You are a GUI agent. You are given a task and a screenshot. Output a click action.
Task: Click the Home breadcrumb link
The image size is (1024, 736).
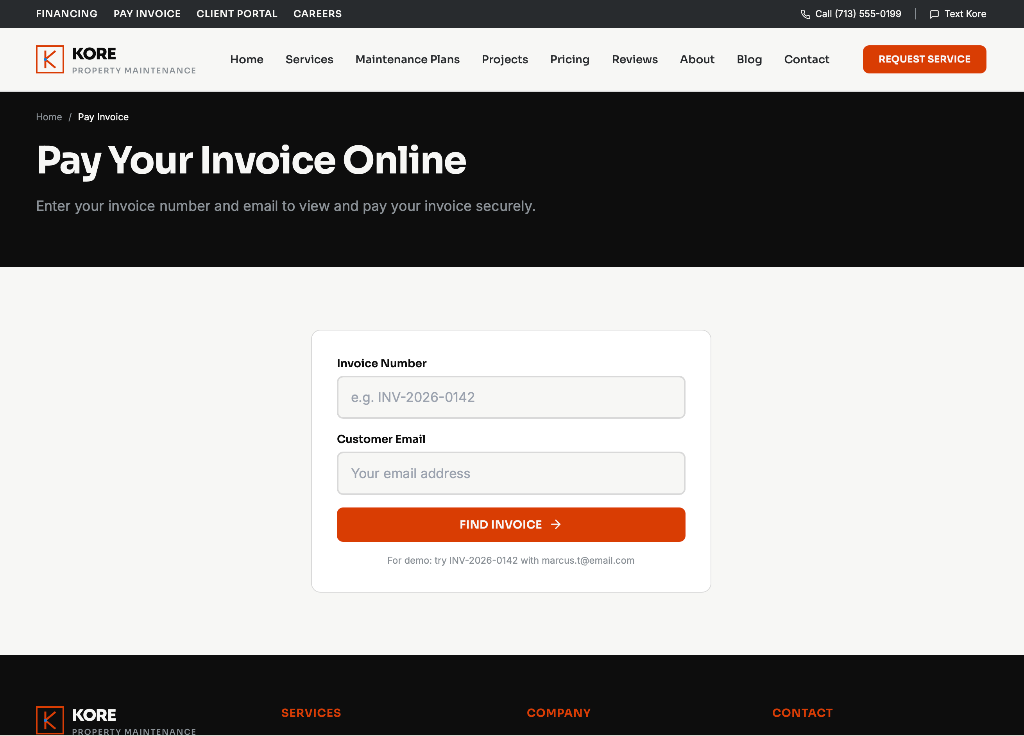pyautogui.click(x=49, y=117)
